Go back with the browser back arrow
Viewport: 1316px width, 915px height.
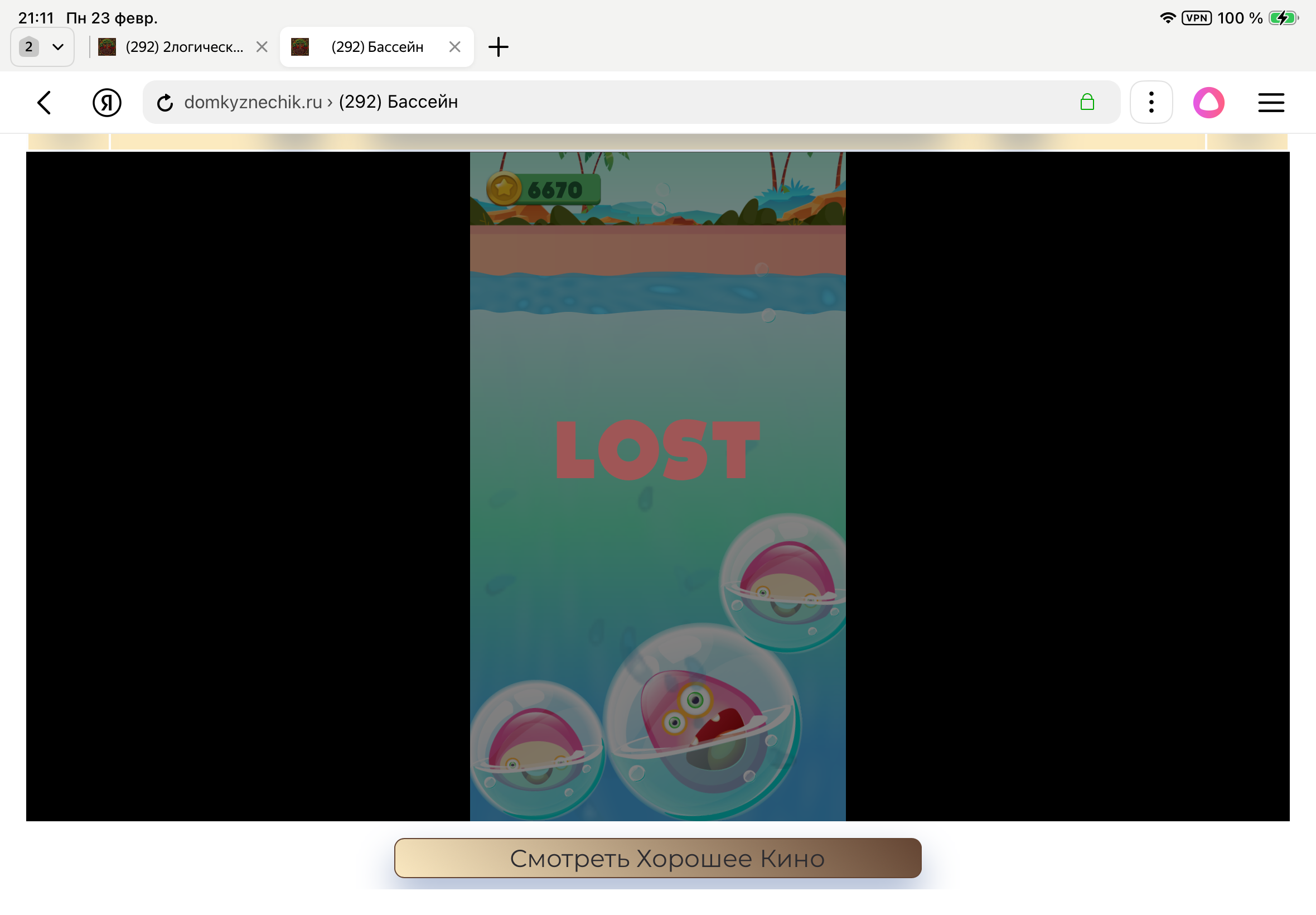point(45,103)
